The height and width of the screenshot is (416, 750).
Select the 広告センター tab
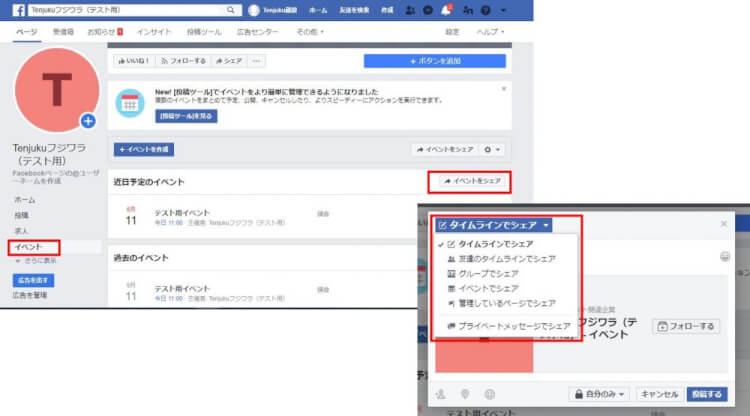(257, 32)
